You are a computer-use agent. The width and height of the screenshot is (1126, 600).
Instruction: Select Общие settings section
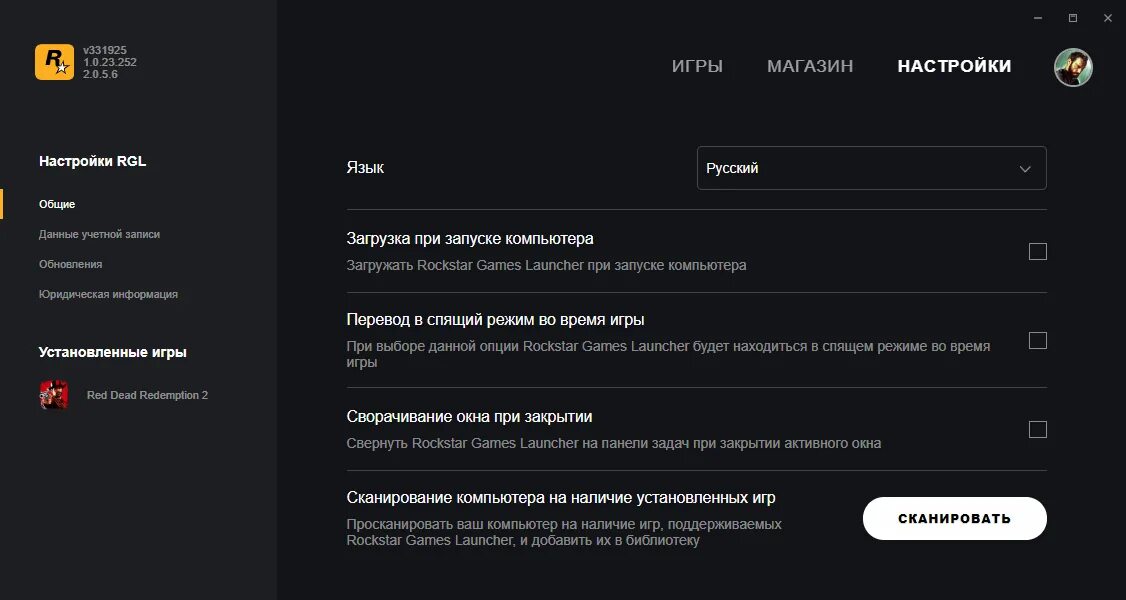57,204
